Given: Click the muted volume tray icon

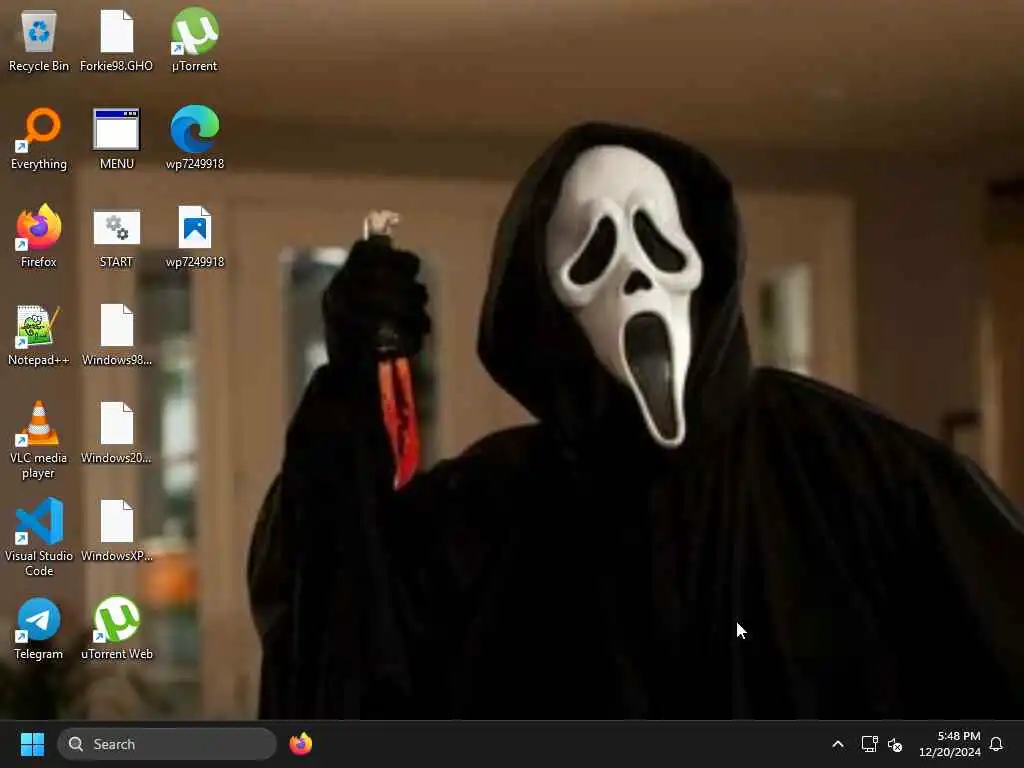Looking at the screenshot, I should point(895,744).
